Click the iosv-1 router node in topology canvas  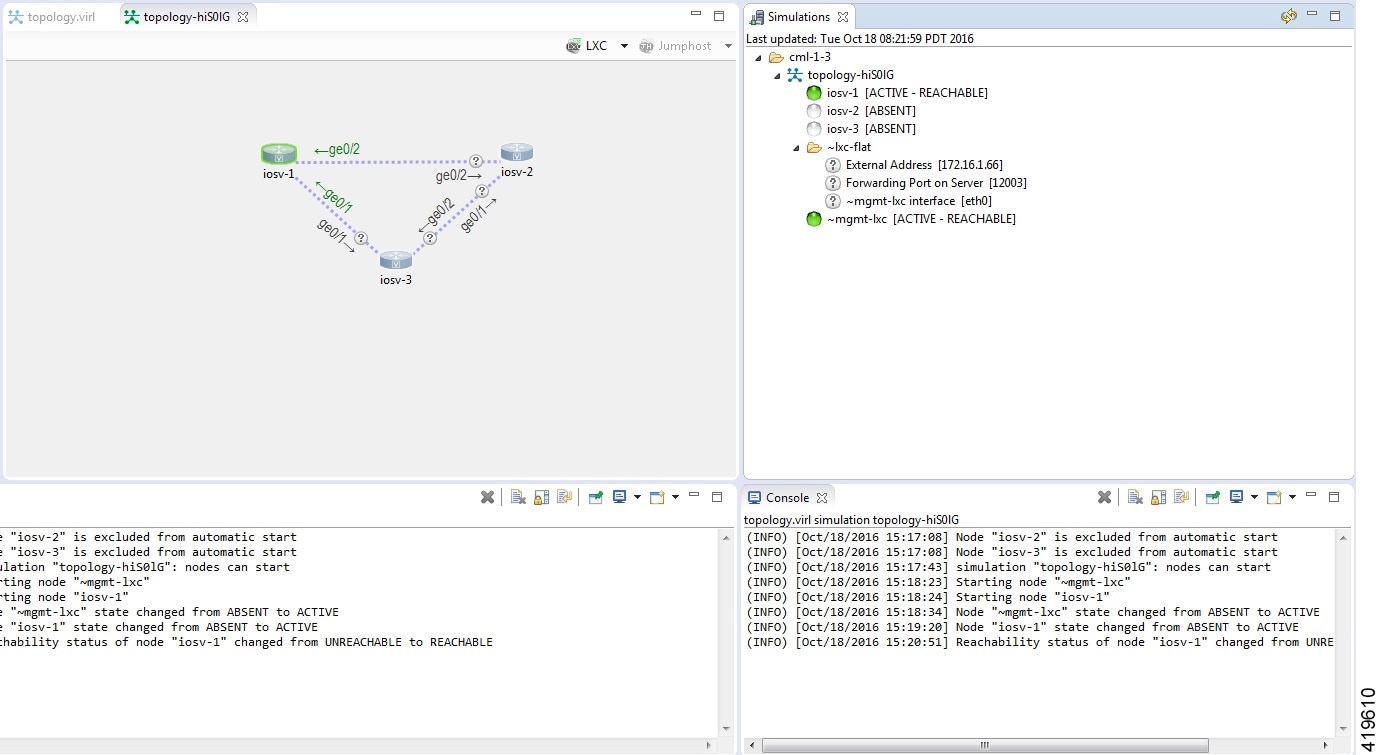[x=279, y=154]
